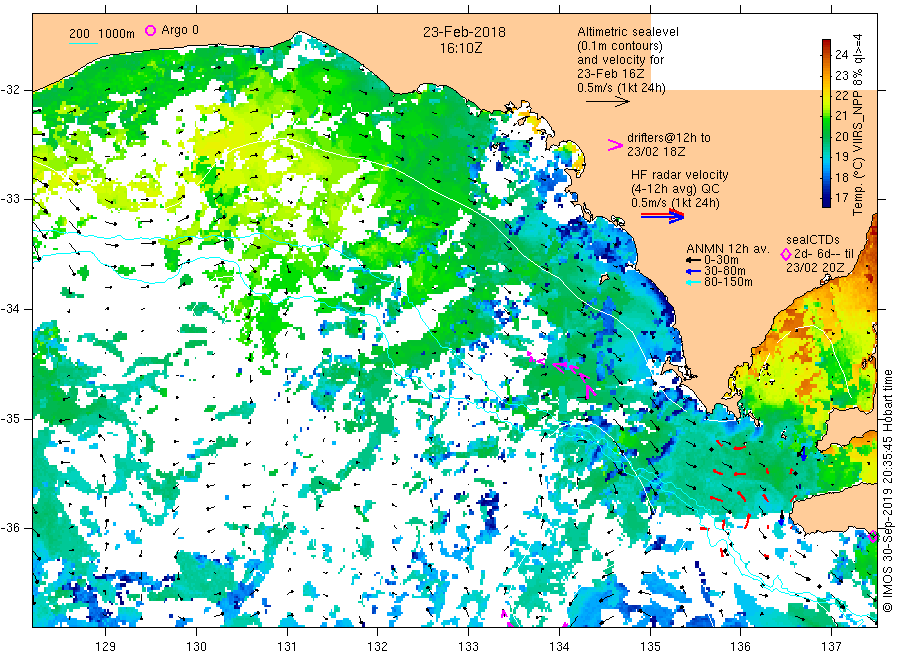Click the "-32" latitude axis label
This screenshot has height=660, width=900.
click(x=10, y=90)
